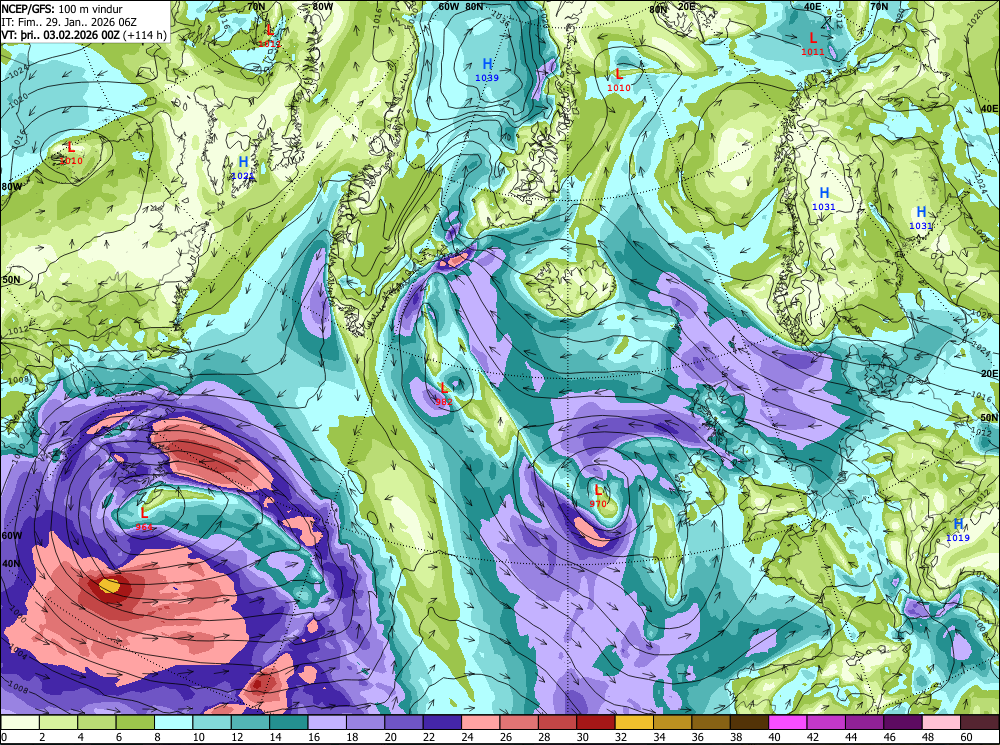Viewport: 1000px width, 745px height.
Task: Select the 10–12 turquoise legend swatch
Action: tap(212, 722)
